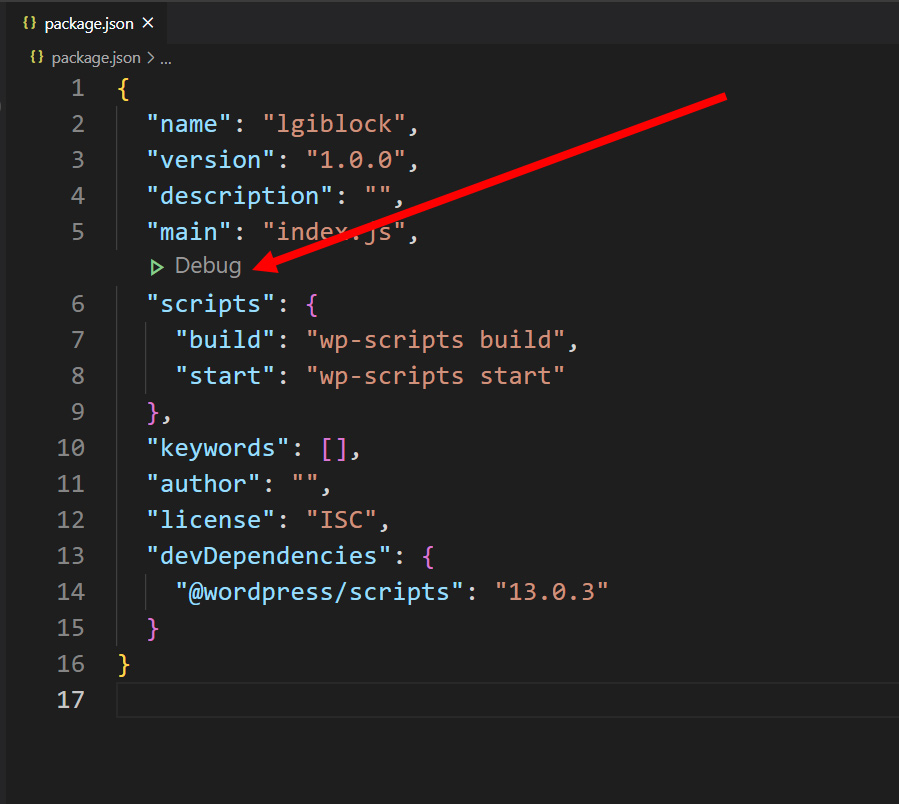
Task: Click the JSON icon in the breadcrumb
Action: click(x=37, y=57)
